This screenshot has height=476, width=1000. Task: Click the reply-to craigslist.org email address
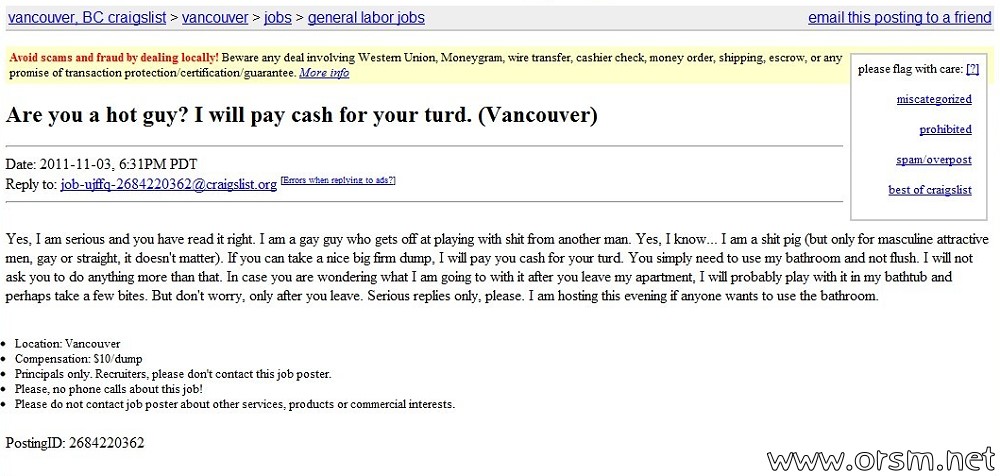point(168,184)
